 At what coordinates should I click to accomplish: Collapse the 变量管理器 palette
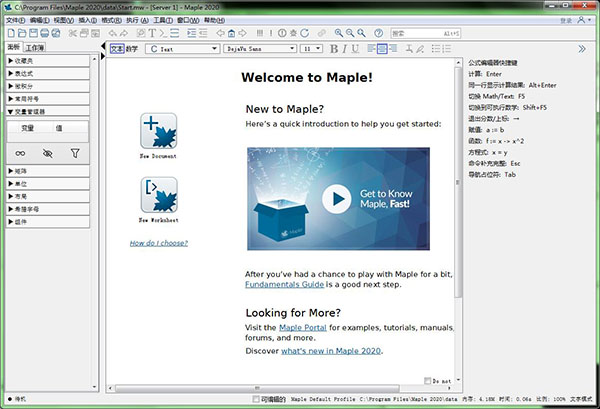[48, 111]
